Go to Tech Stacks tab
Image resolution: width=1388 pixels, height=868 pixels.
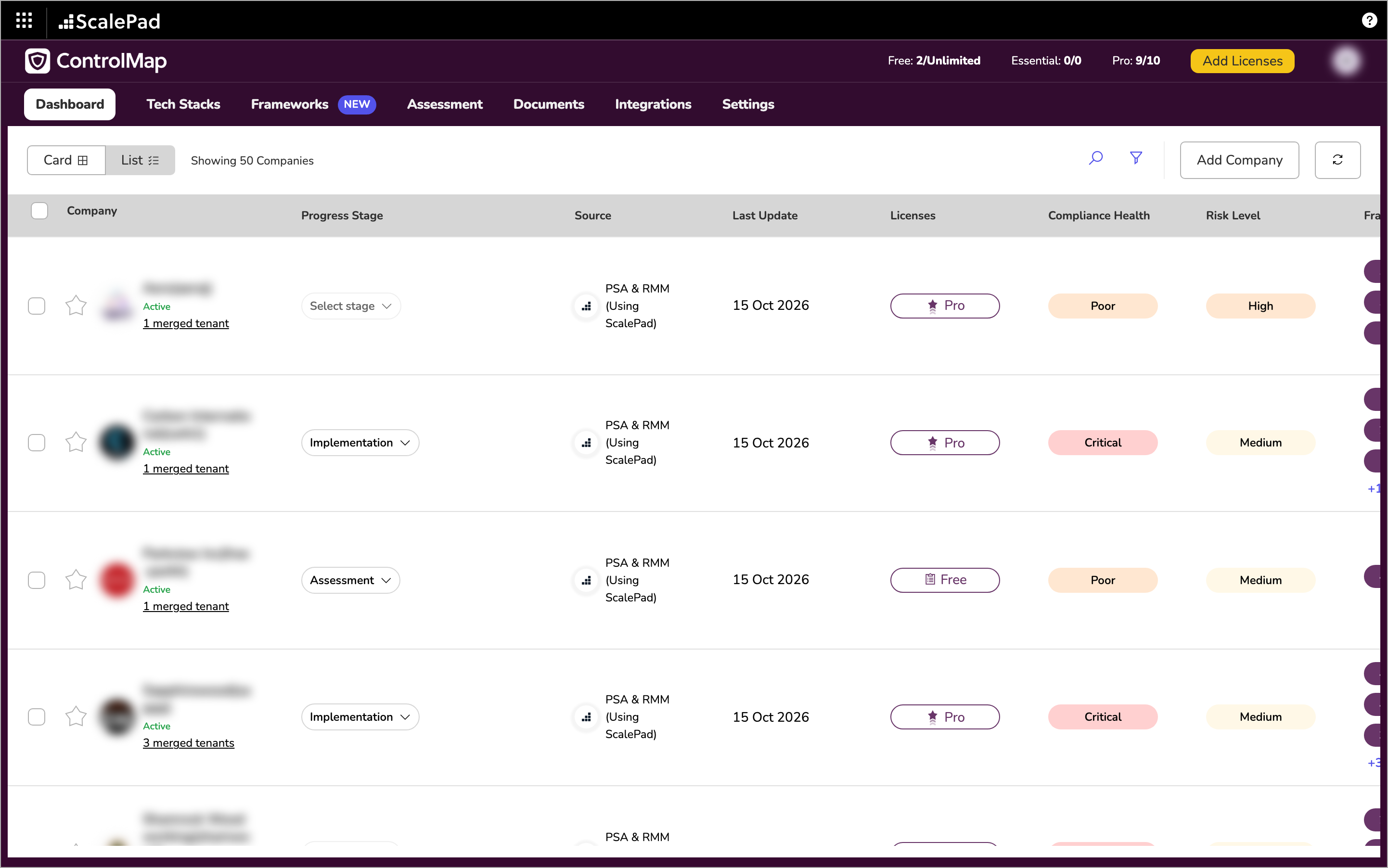[183, 104]
